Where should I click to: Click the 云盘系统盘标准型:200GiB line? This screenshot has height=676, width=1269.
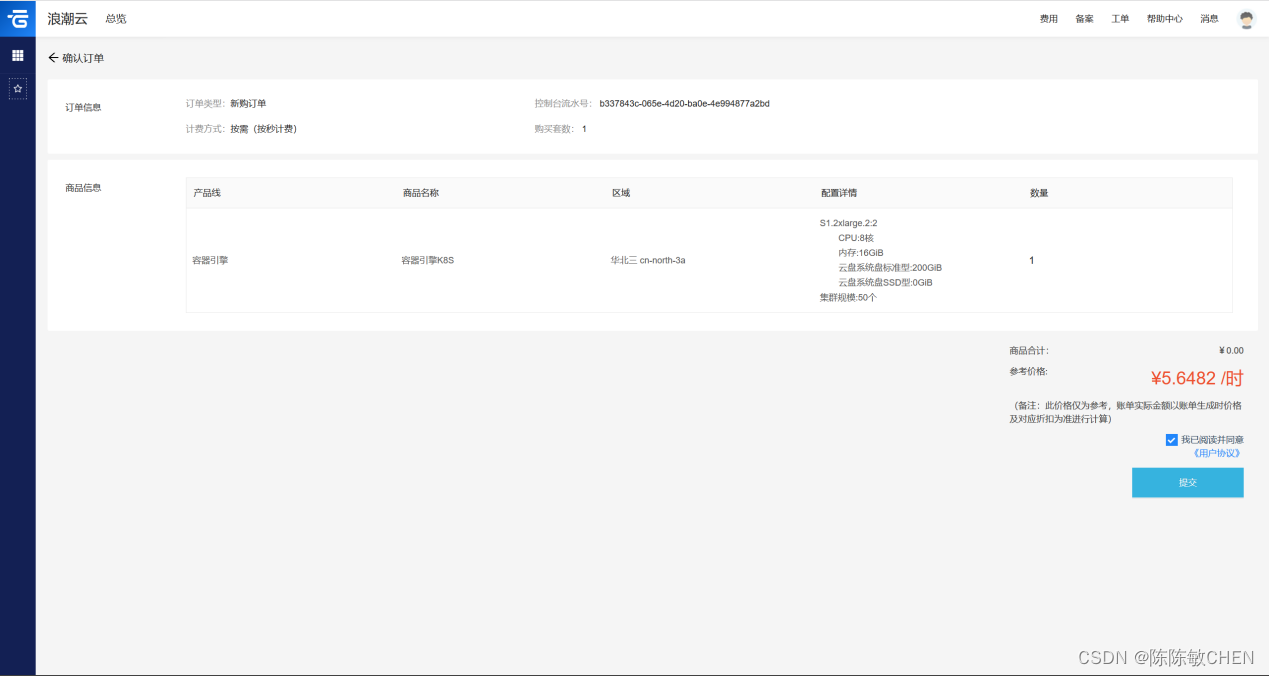click(x=890, y=268)
